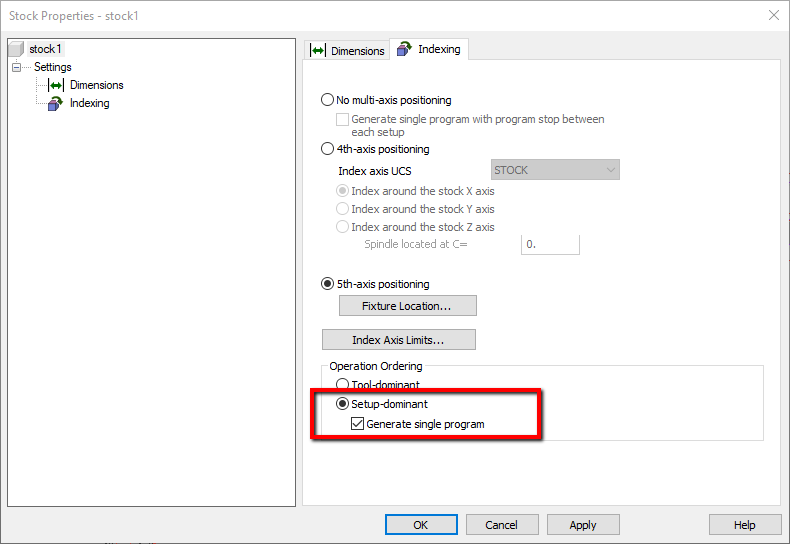Click the Dimensions tab arrows icon
The width and height of the screenshot is (790, 544).
point(317,50)
